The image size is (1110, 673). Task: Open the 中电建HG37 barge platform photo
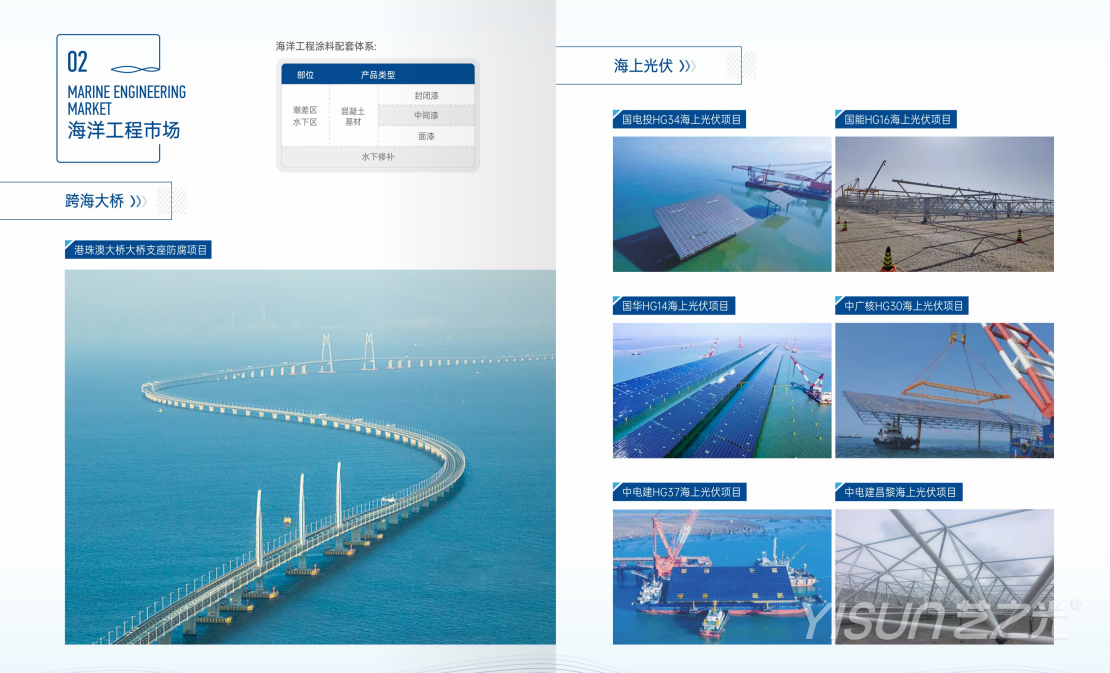pyautogui.click(x=722, y=577)
